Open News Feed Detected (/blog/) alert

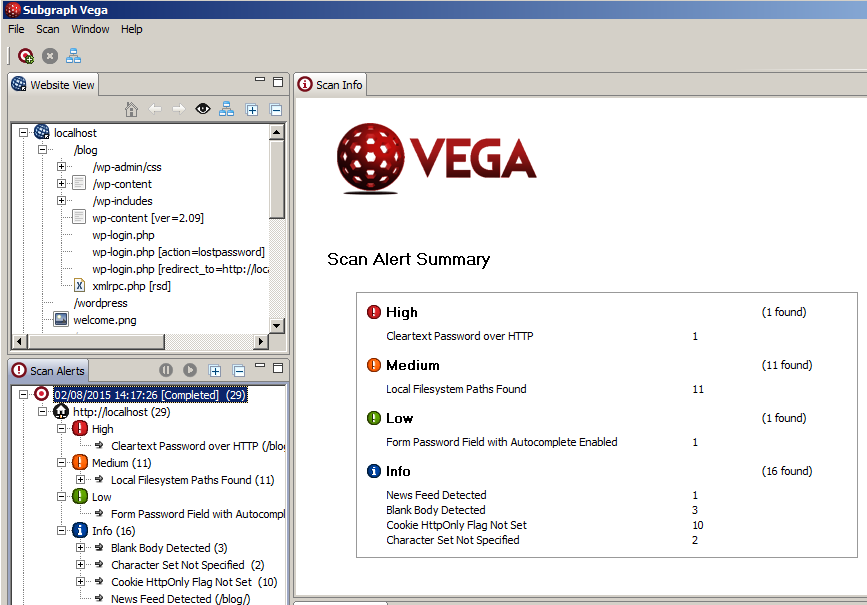[x=180, y=599]
